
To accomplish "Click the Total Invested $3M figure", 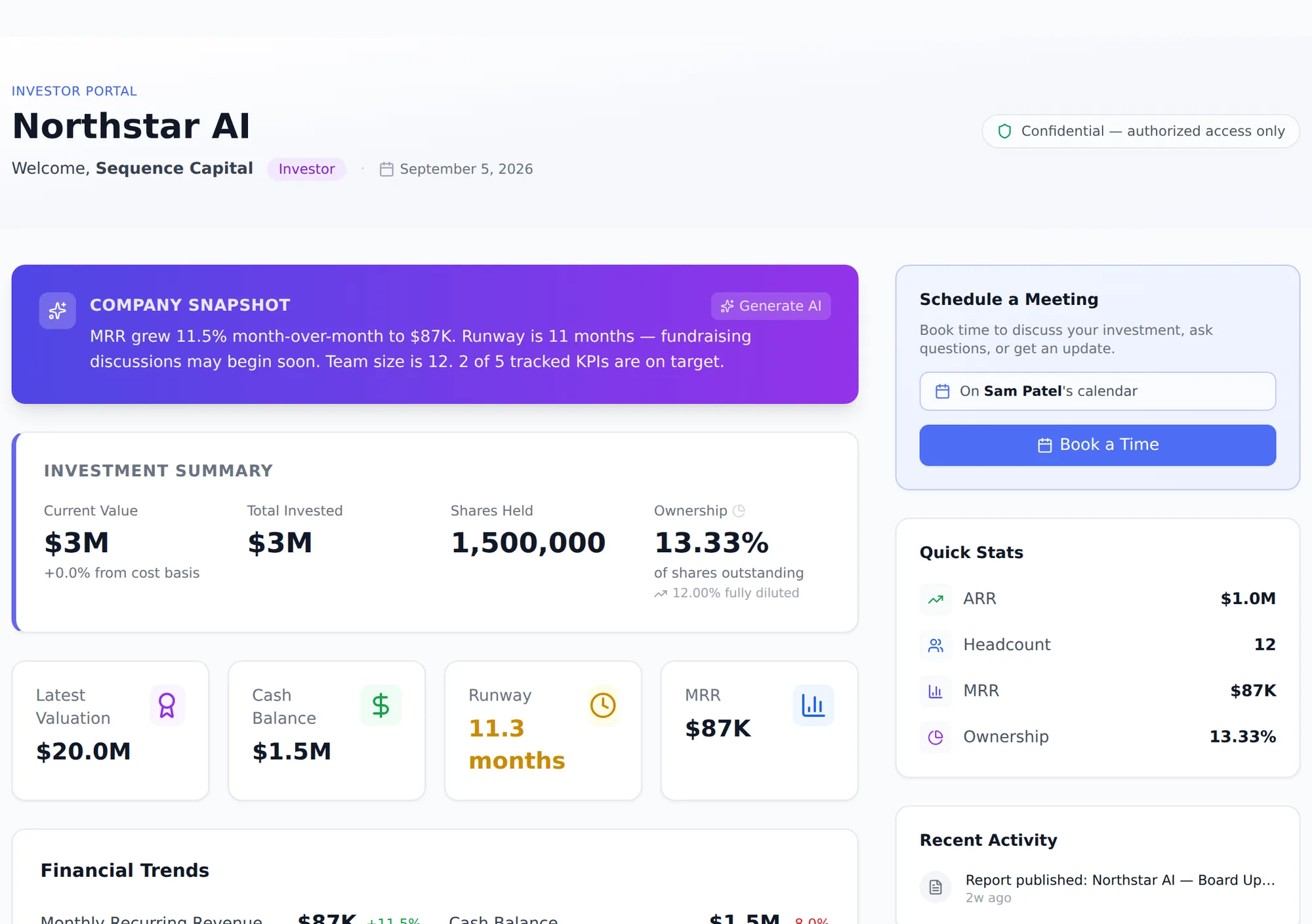I will pos(280,543).
